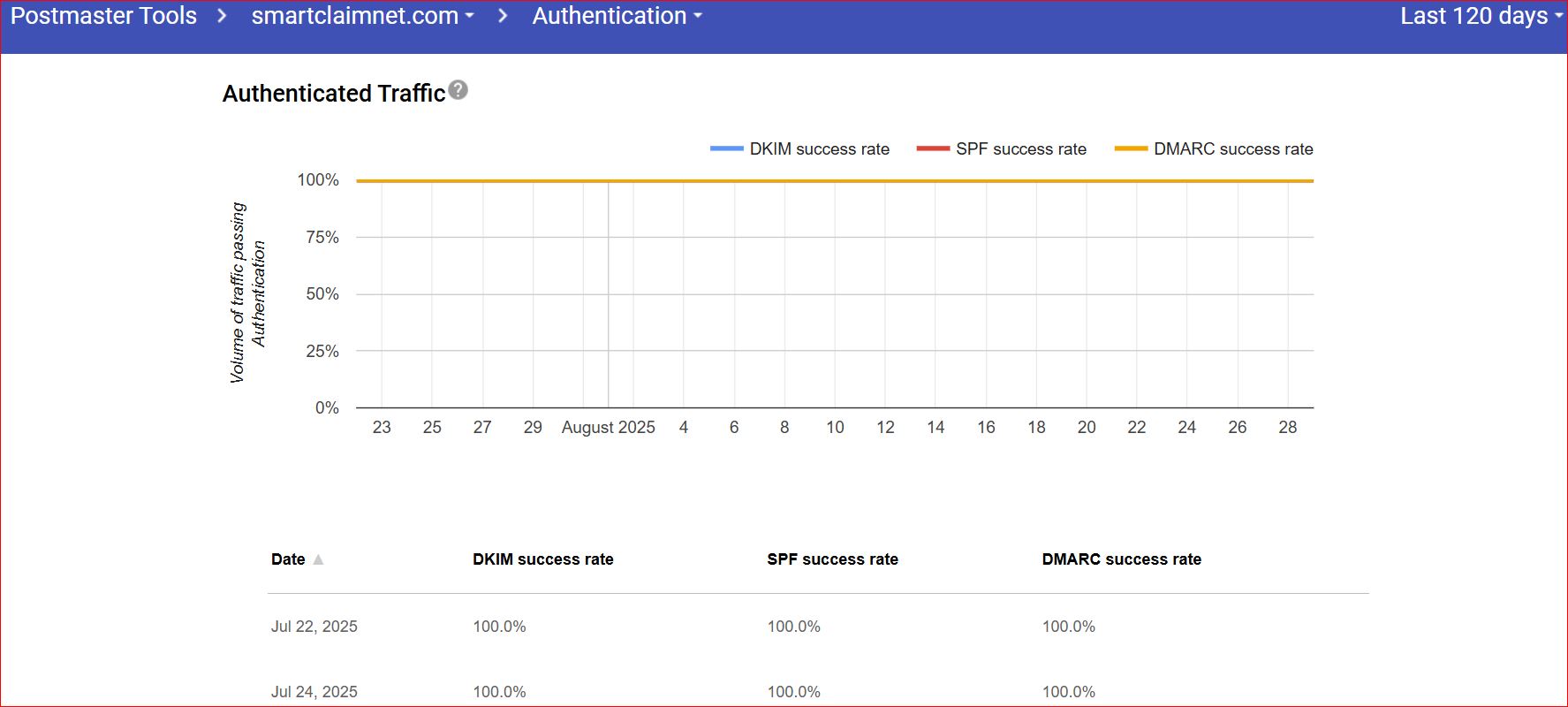The width and height of the screenshot is (1568, 707).
Task: Sort table by SPF success rate header
Action: click(832, 559)
